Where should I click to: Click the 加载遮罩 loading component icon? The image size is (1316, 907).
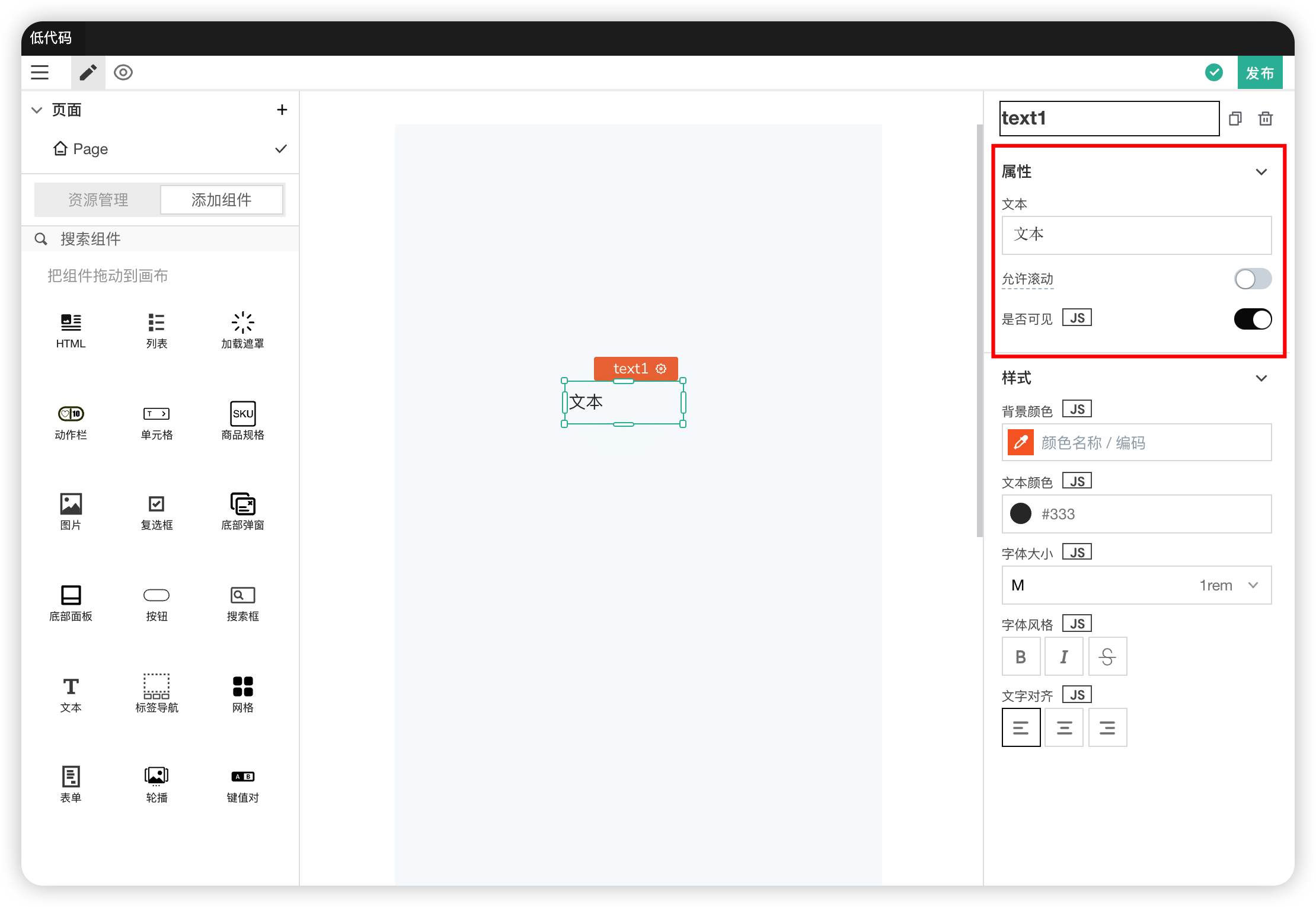pos(242,322)
